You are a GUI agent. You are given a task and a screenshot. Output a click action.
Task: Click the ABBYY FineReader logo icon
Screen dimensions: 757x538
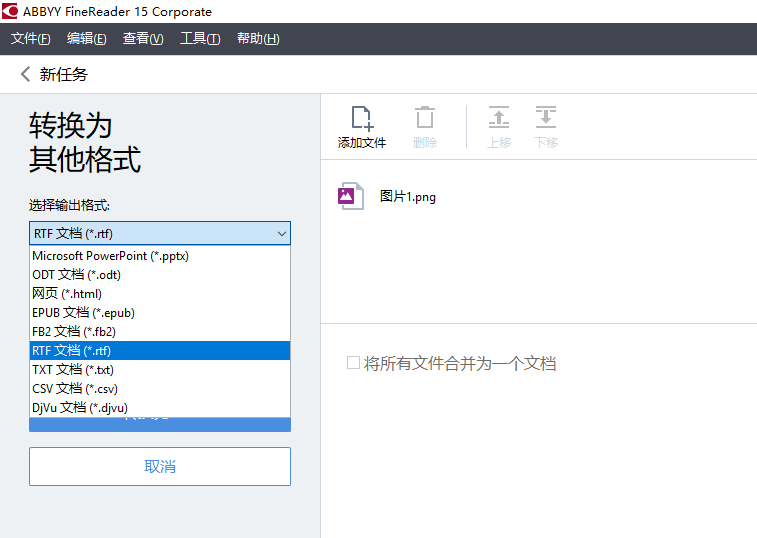[x=10, y=11]
